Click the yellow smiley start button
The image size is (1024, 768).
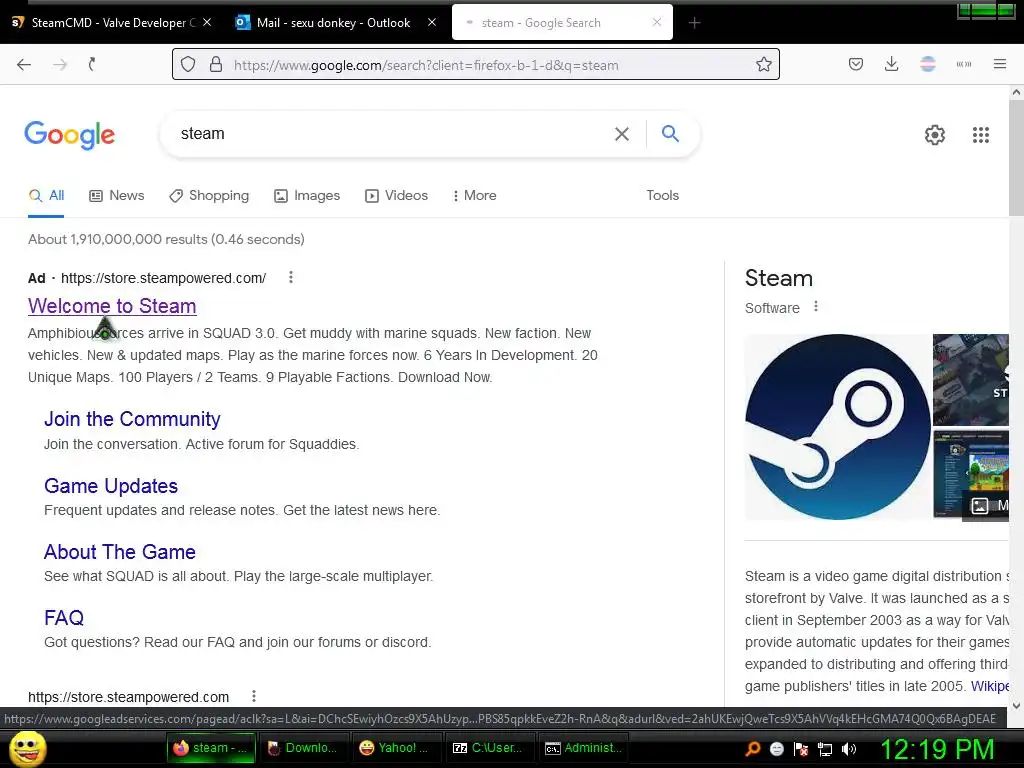pyautogui.click(x=27, y=748)
